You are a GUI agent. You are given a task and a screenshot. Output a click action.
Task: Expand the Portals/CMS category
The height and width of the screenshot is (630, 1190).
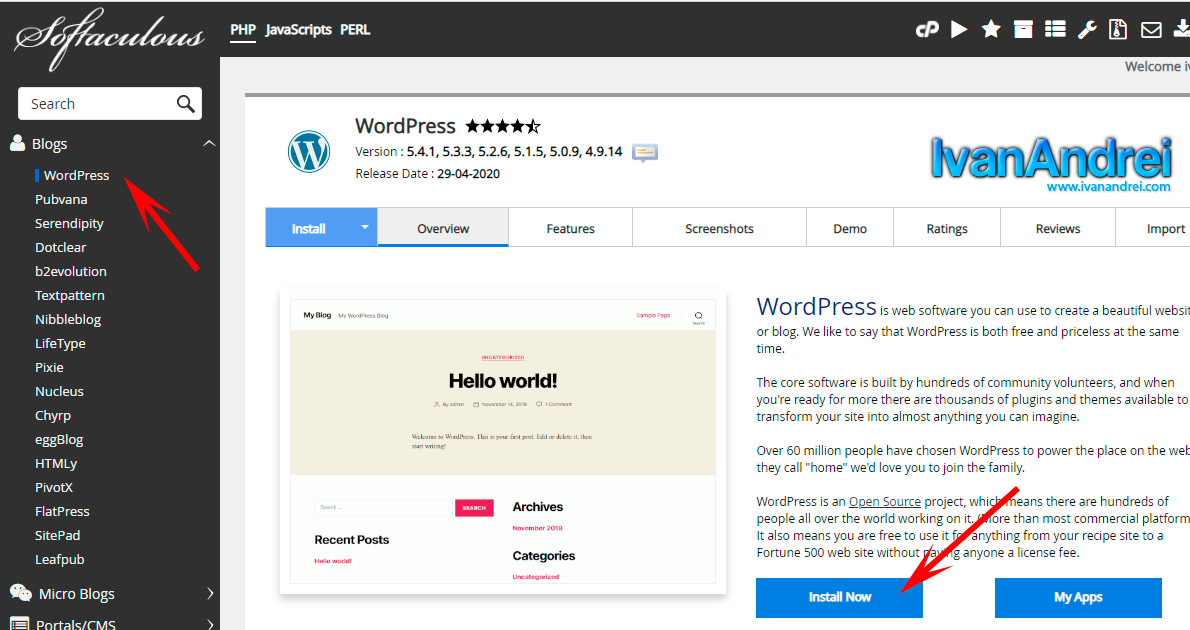210,624
